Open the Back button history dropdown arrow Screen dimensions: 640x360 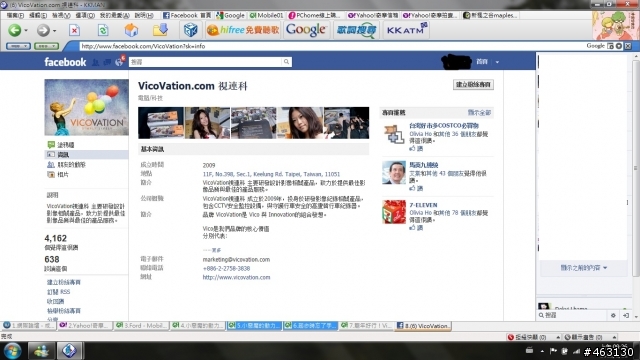[26, 31]
